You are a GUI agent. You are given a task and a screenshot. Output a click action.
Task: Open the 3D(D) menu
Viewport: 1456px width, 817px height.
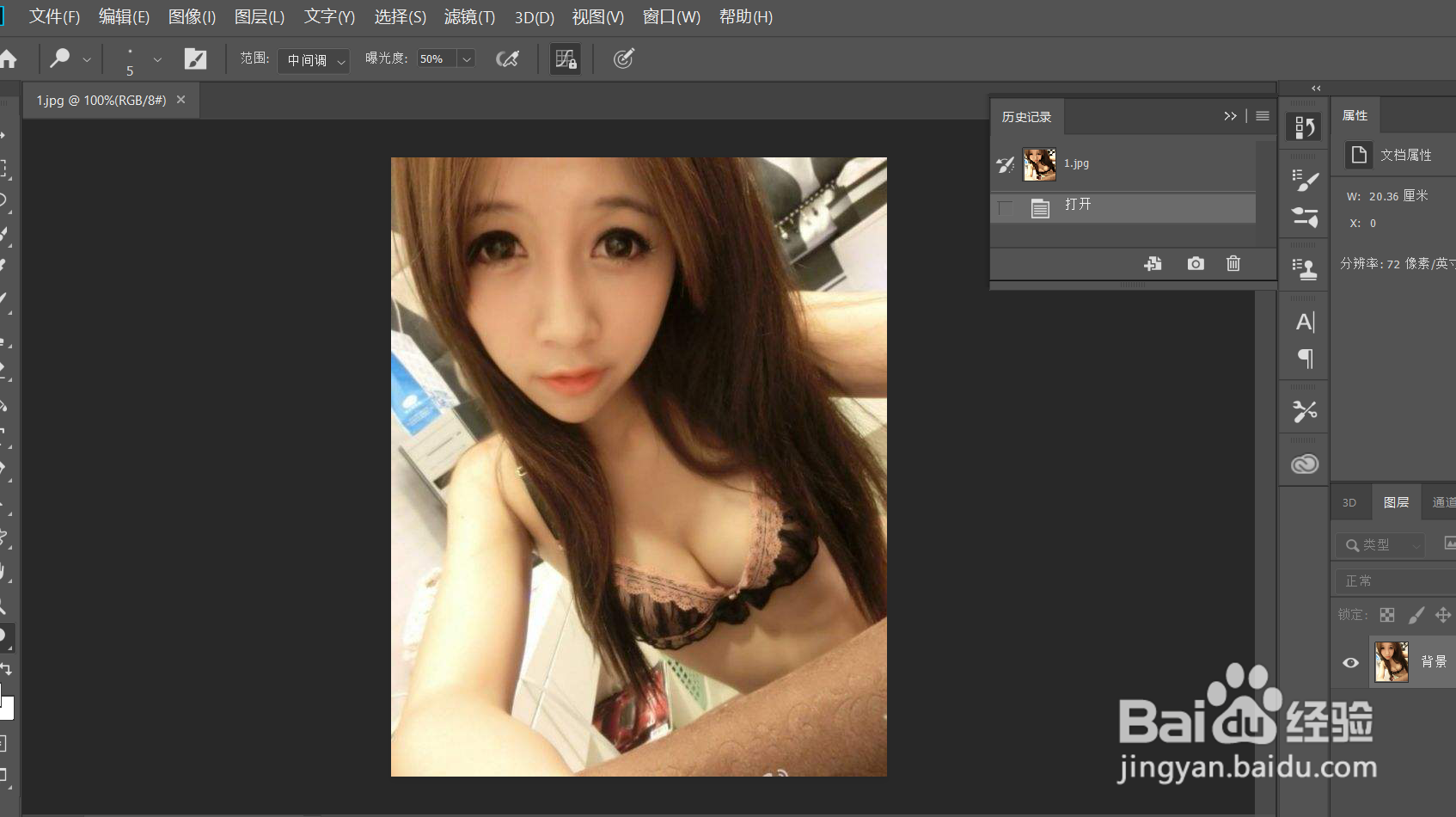point(534,17)
